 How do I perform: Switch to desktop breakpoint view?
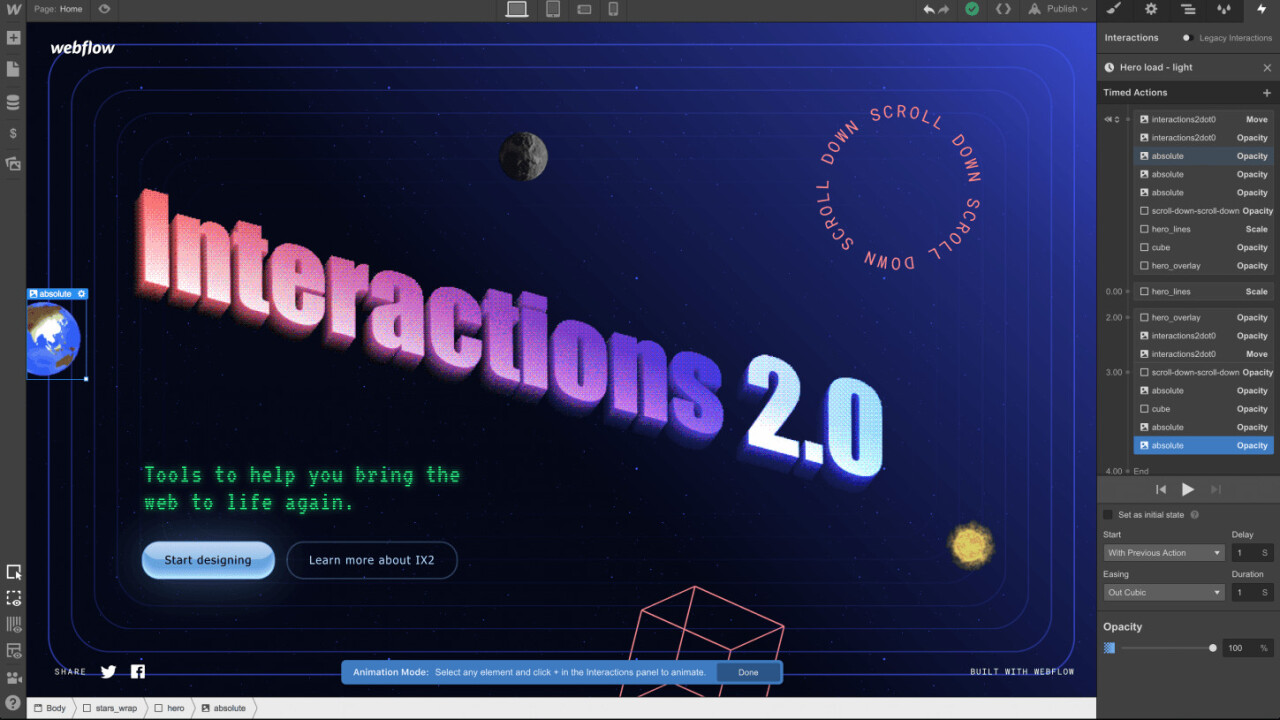[x=516, y=9]
